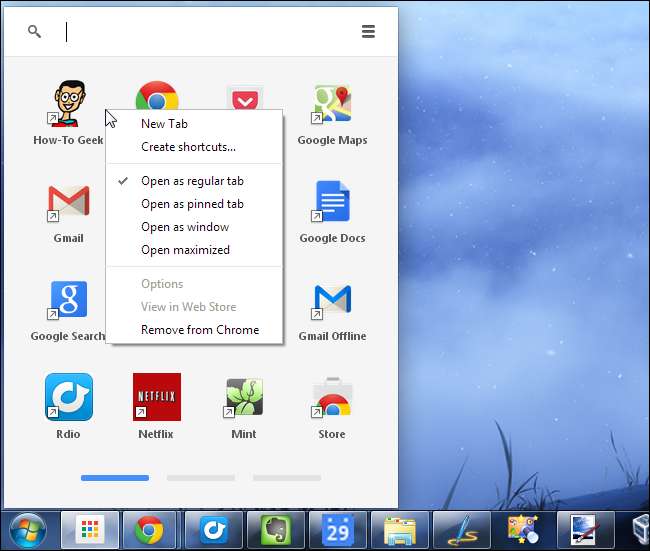Click the Google Maps label
650x551 pixels.
coord(332,140)
